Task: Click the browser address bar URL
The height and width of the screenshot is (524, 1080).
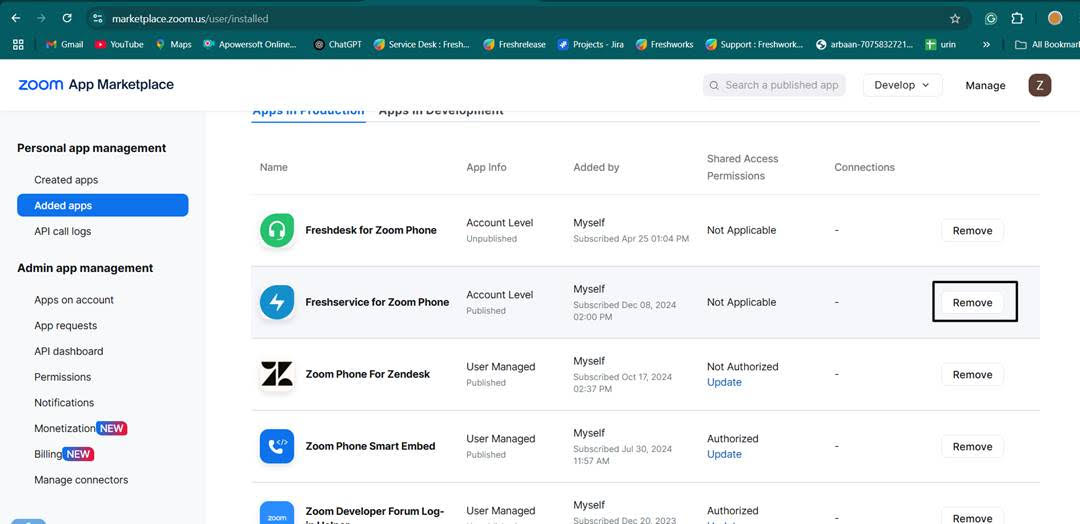Action: (x=190, y=19)
